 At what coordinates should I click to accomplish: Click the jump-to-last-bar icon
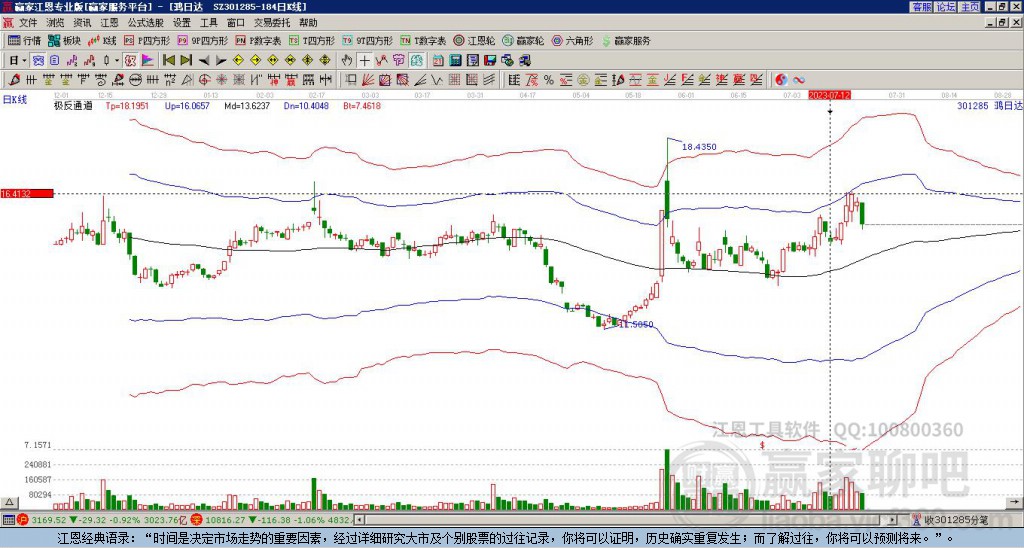point(185,61)
